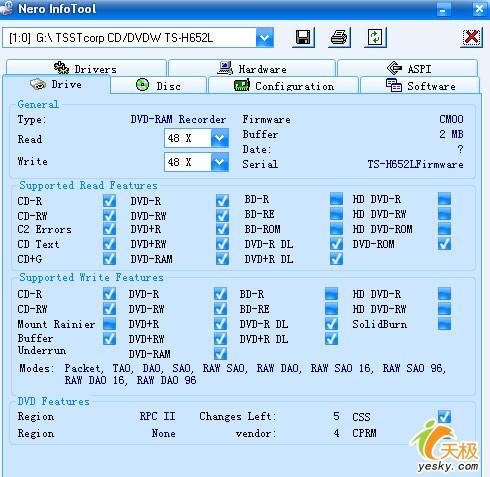Toggle C2 Errors read checkbox
490x477 pixels.
(109, 229)
